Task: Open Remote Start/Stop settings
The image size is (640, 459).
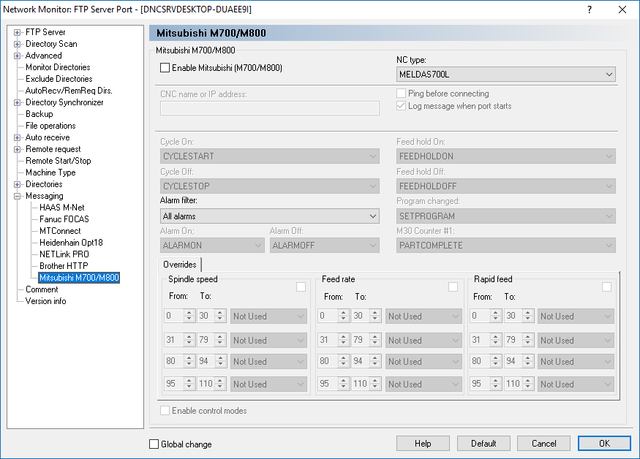Action: pyautogui.click(x=58, y=161)
